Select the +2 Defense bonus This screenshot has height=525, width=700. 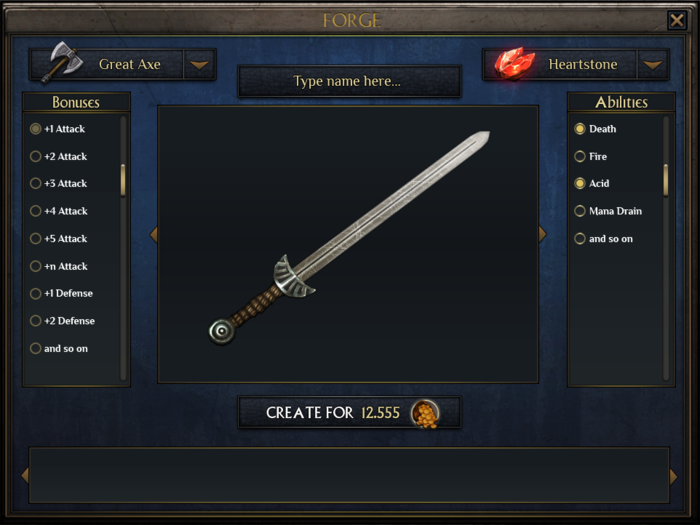click(x=62, y=321)
